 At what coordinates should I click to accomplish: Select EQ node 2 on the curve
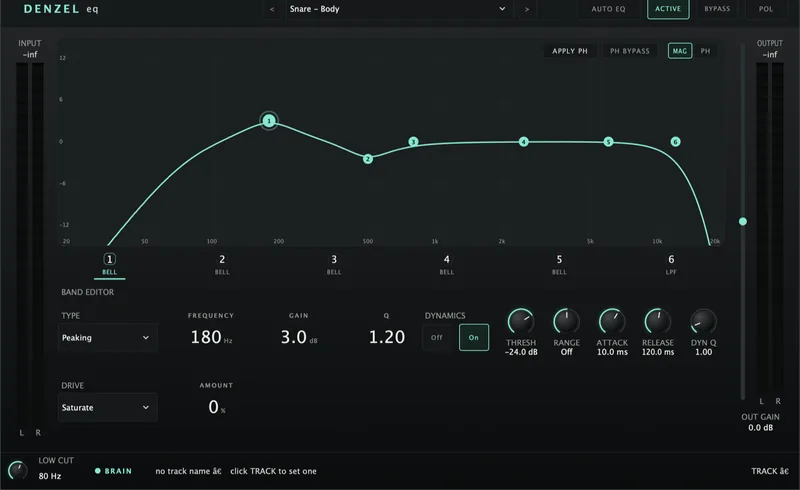point(367,159)
